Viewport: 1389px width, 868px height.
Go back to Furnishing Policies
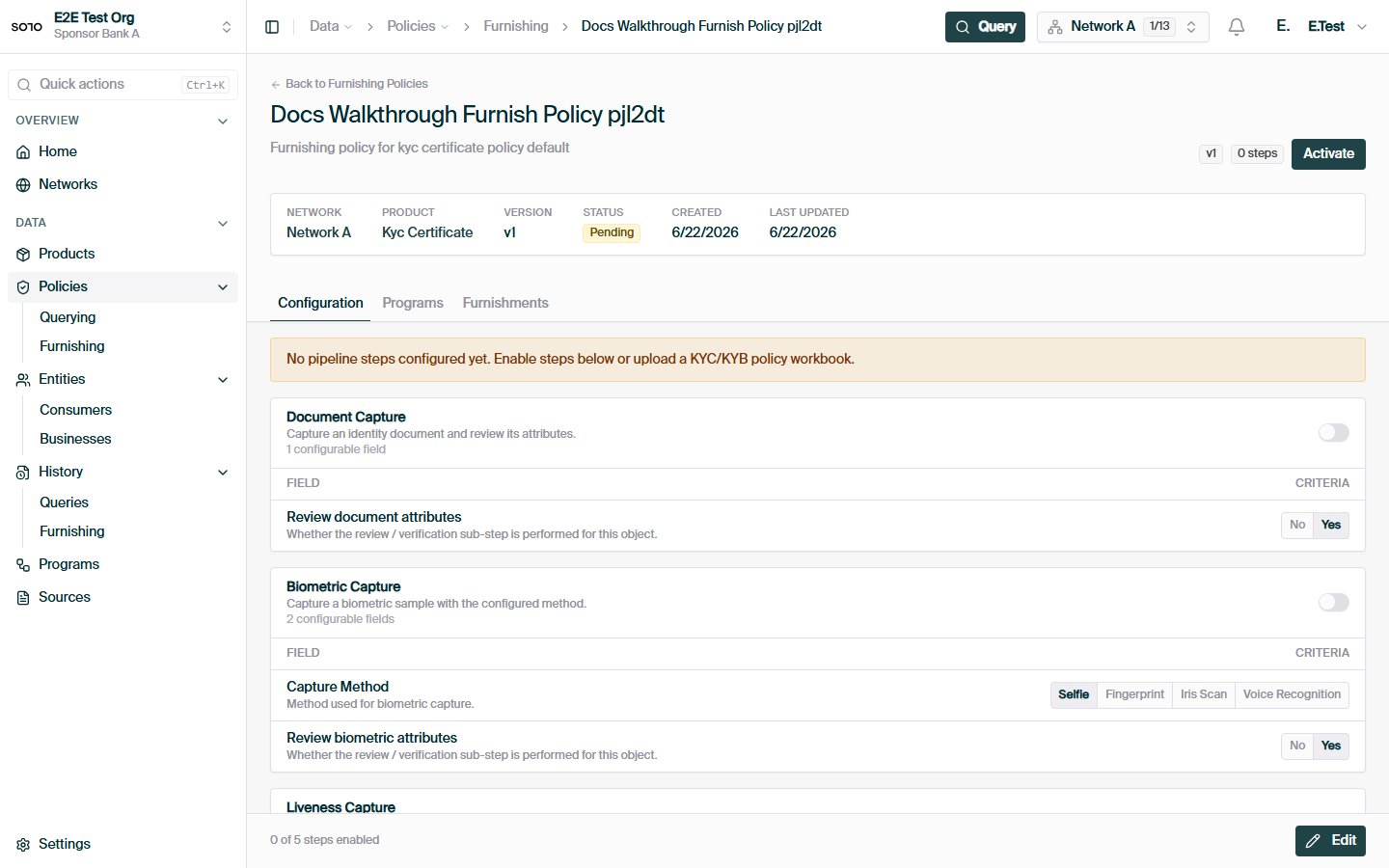click(349, 84)
